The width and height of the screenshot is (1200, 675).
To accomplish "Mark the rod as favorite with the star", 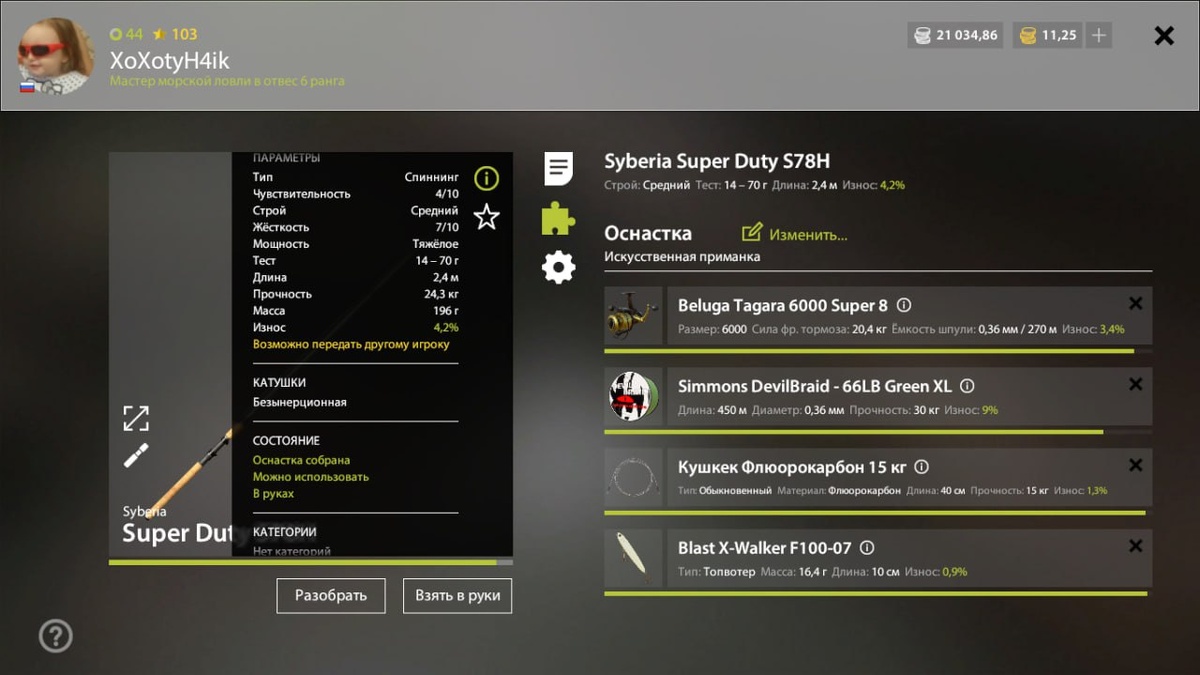I will [486, 216].
